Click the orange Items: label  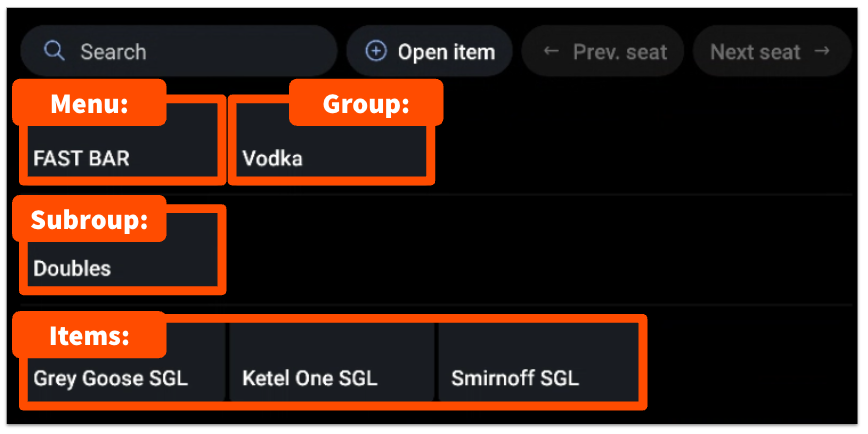click(89, 336)
